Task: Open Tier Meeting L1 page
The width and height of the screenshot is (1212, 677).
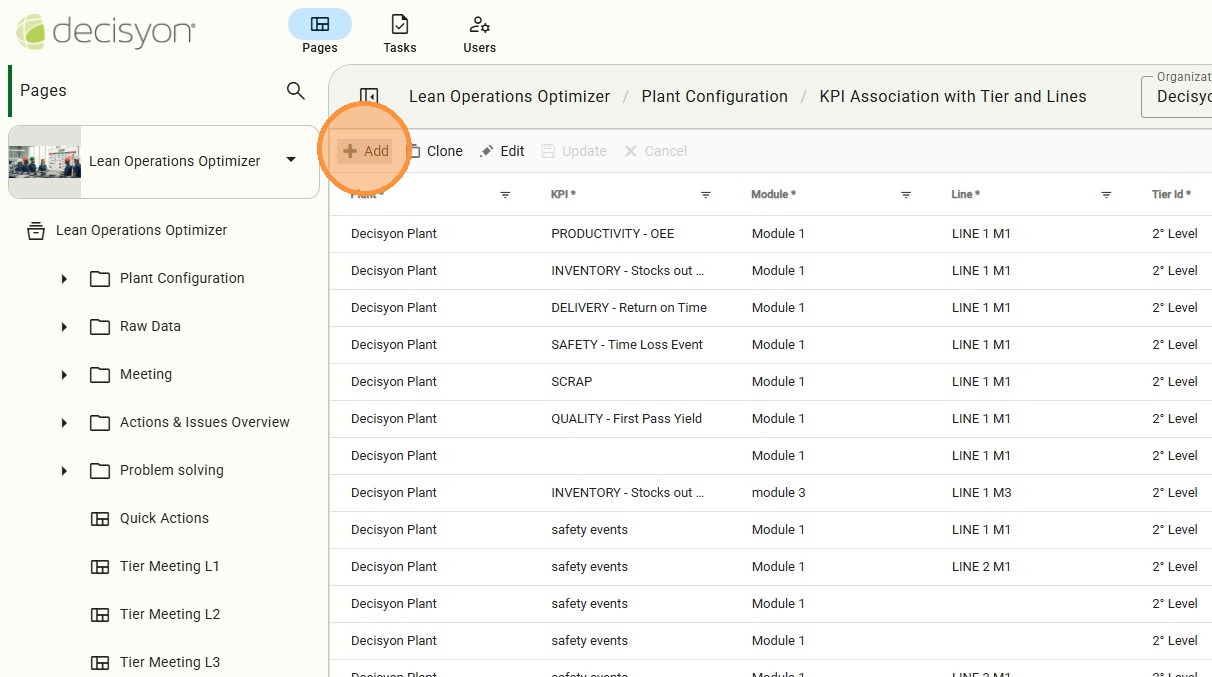Action: coord(169,566)
